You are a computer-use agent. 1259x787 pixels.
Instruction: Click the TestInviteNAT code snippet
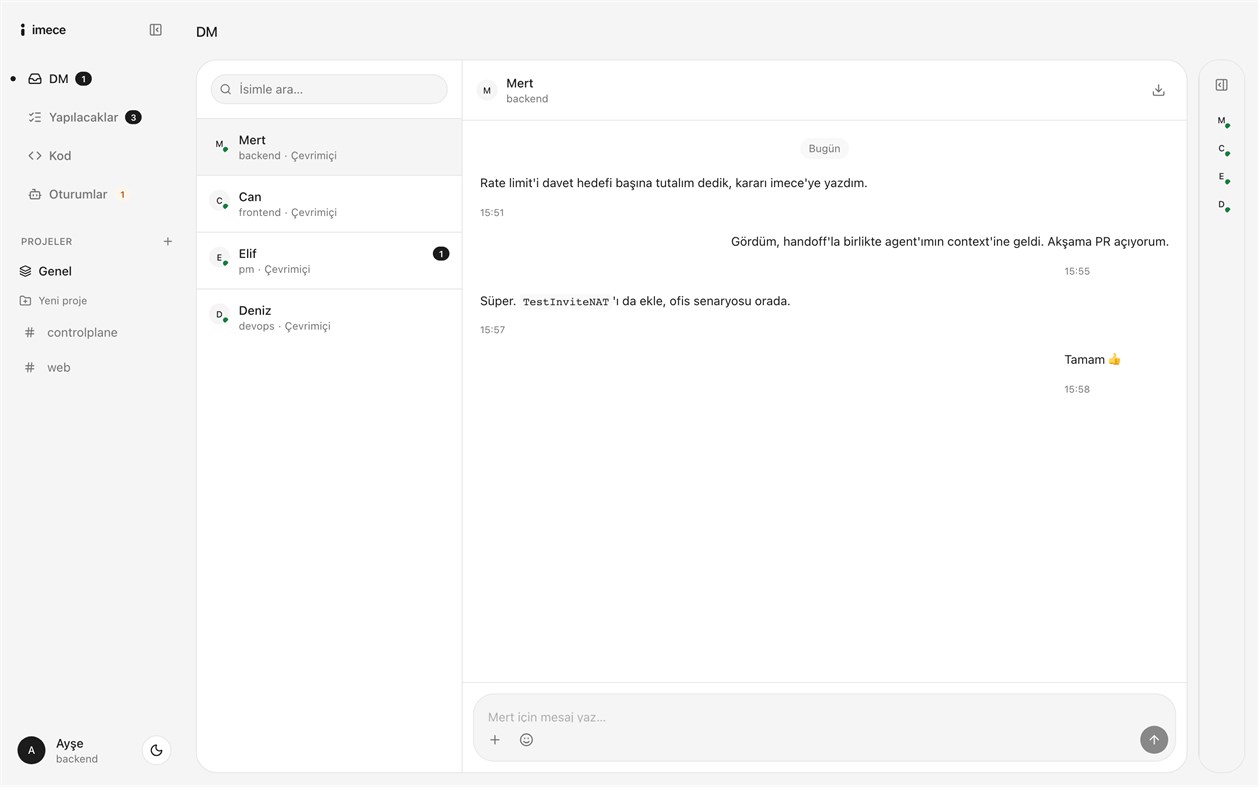(x=566, y=302)
